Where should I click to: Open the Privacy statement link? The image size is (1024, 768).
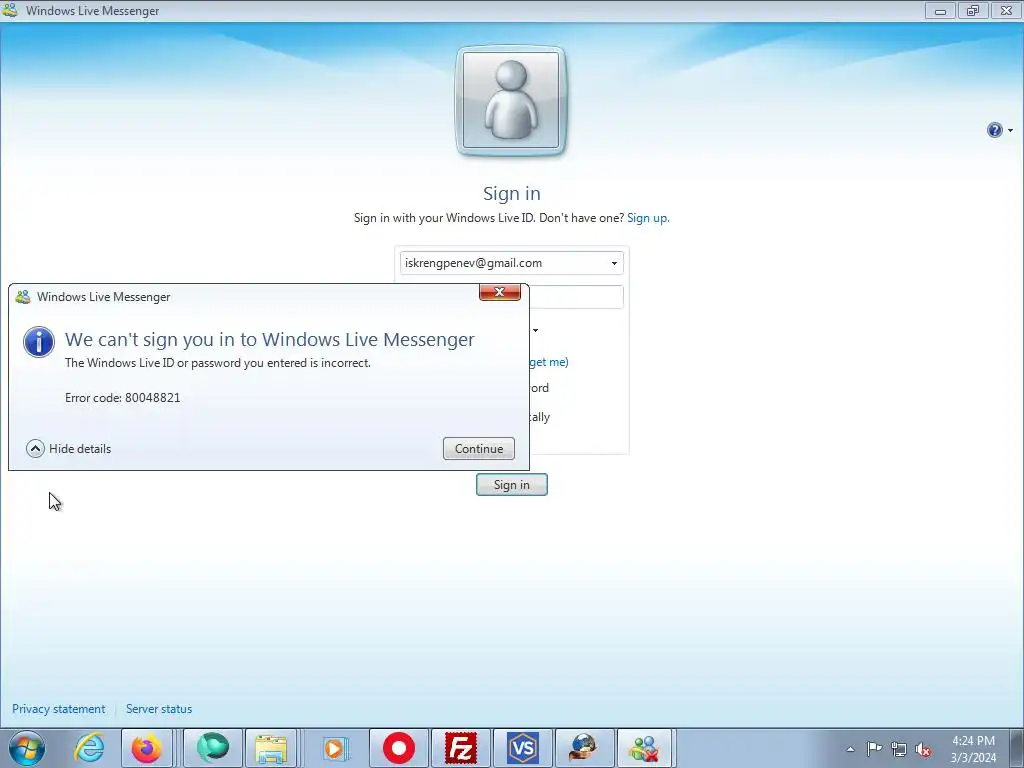[x=58, y=709]
